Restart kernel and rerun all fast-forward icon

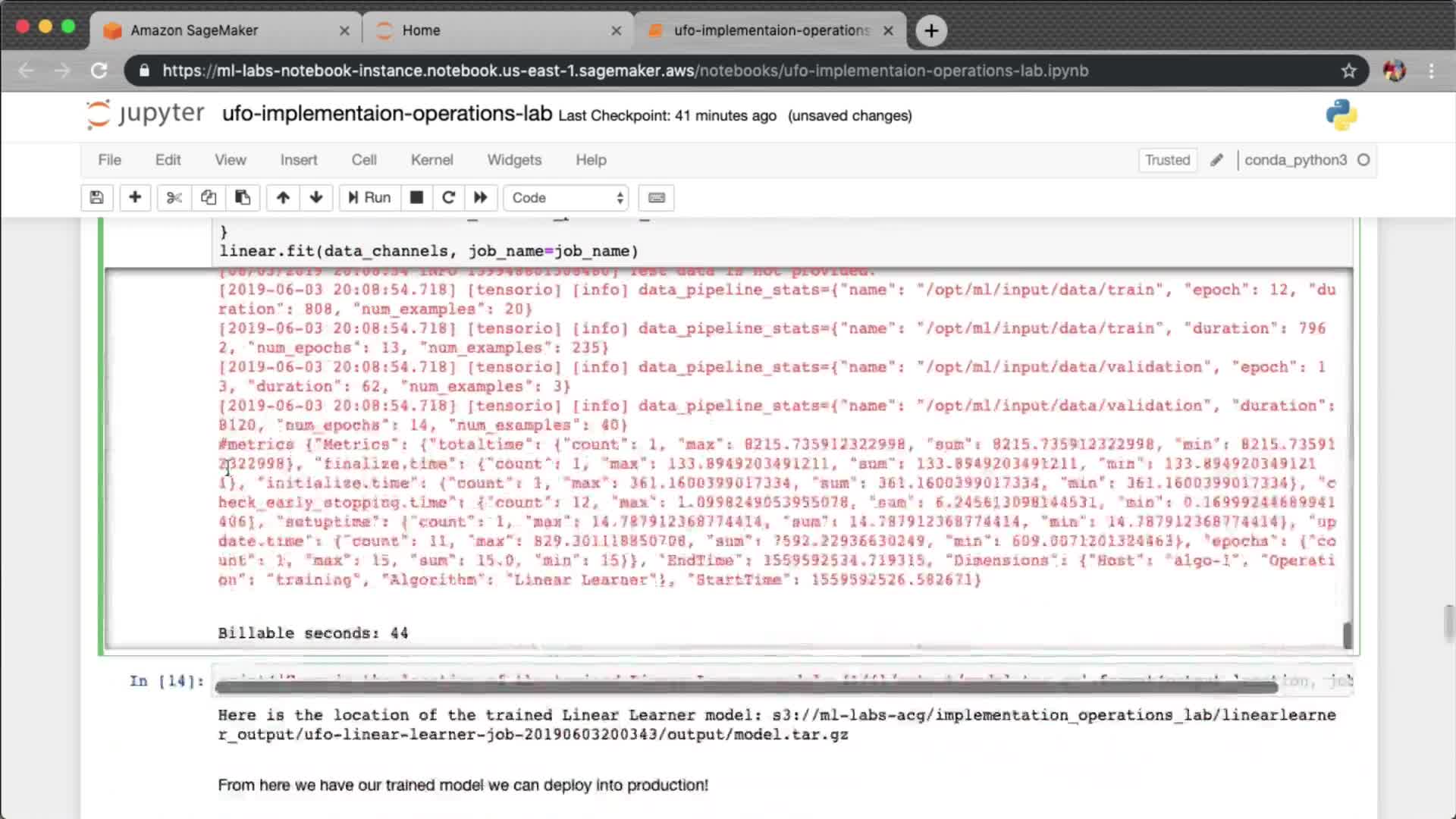tap(481, 198)
